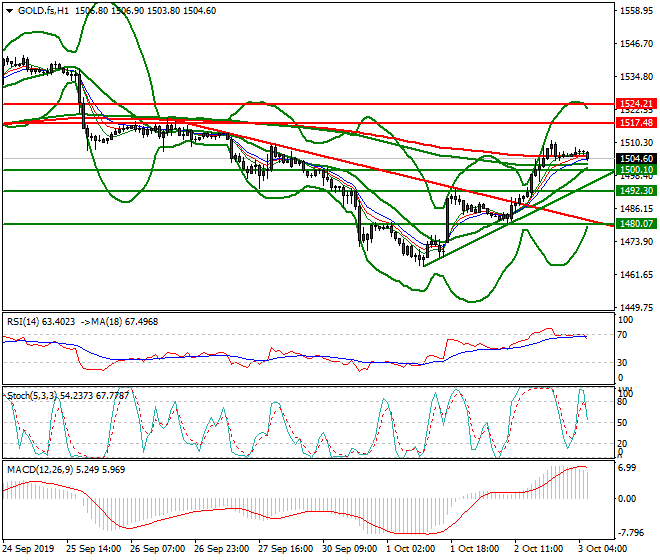Select the green 1500.10 level label
The height and width of the screenshot is (560, 660).
pos(636,171)
